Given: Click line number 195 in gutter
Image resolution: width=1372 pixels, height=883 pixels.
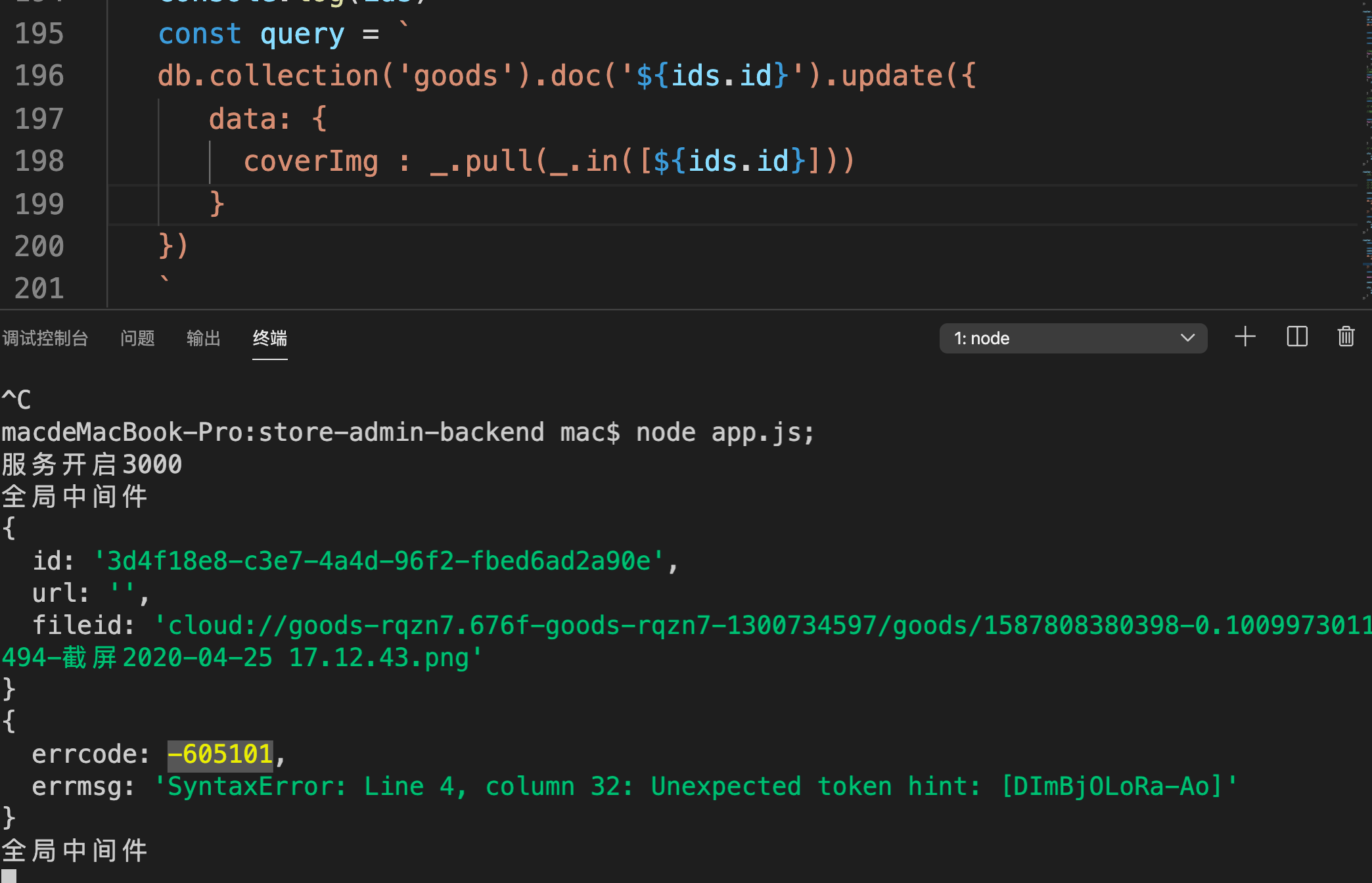Looking at the screenshot, I should tap(39, 34).
